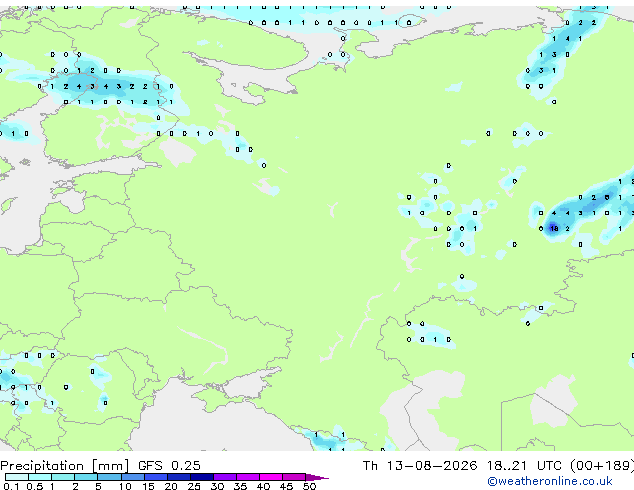Select the 15 mm legend color box
634x490 pixels.
(156, 477)
